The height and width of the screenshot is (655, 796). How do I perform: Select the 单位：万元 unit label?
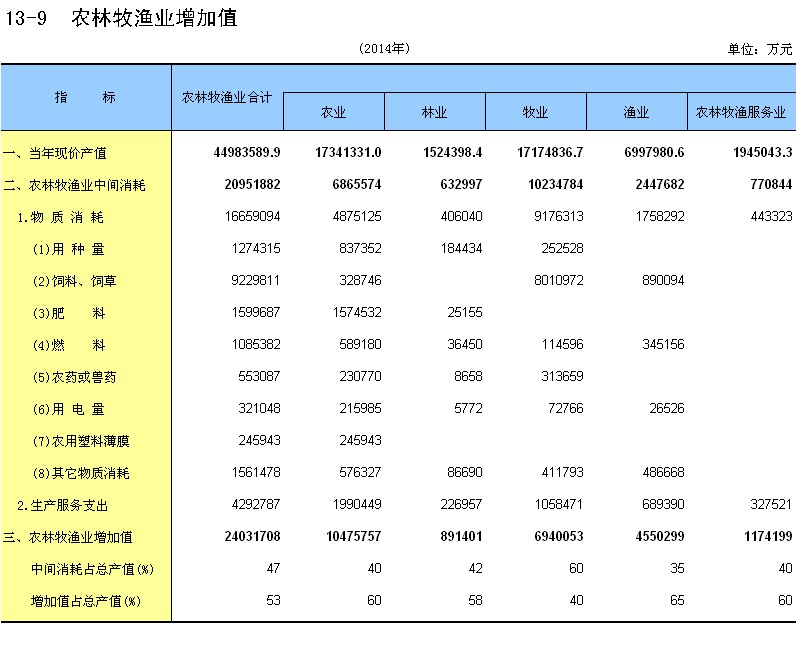click(x=760, y=49)
